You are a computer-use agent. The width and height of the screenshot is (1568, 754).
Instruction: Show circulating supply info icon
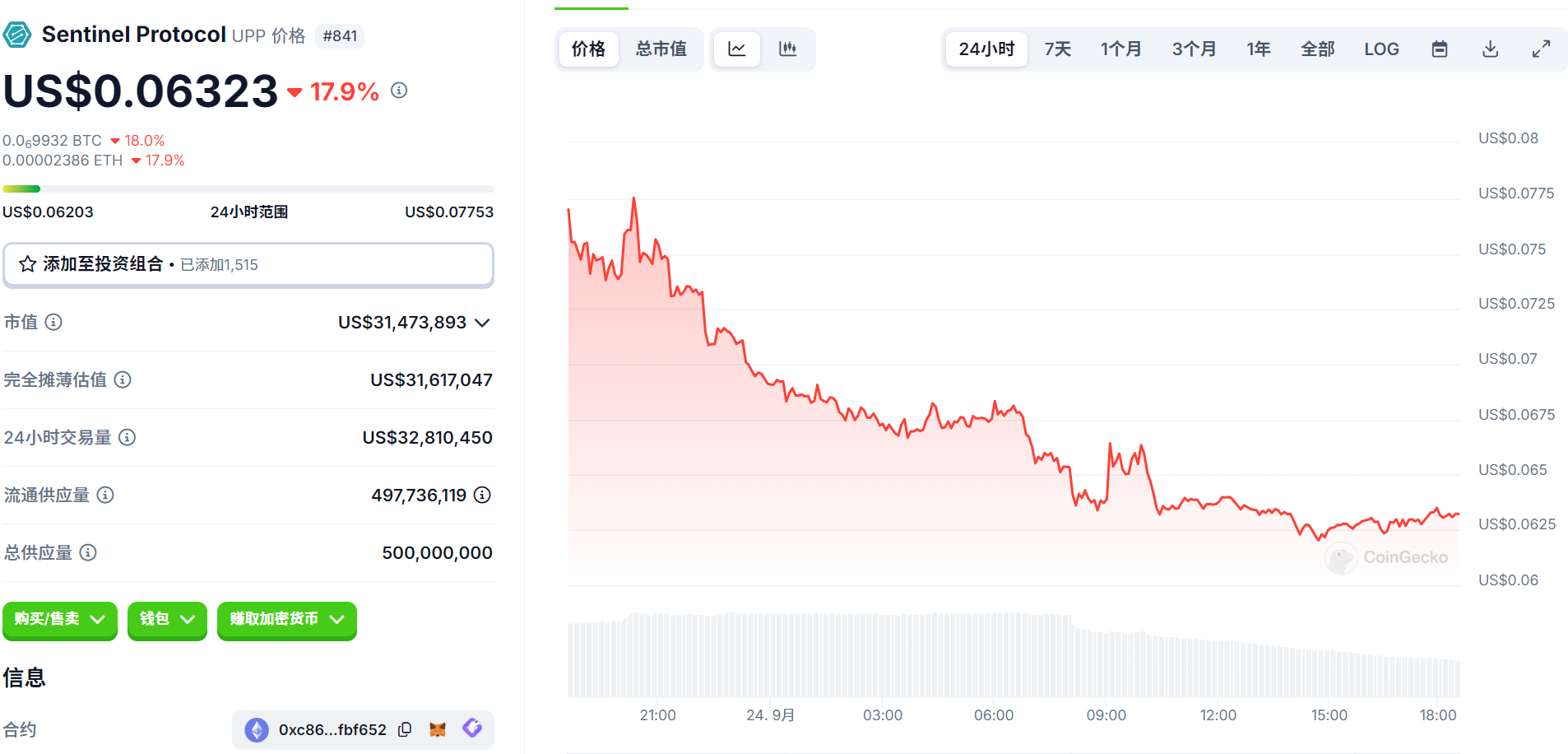(105, 495)
